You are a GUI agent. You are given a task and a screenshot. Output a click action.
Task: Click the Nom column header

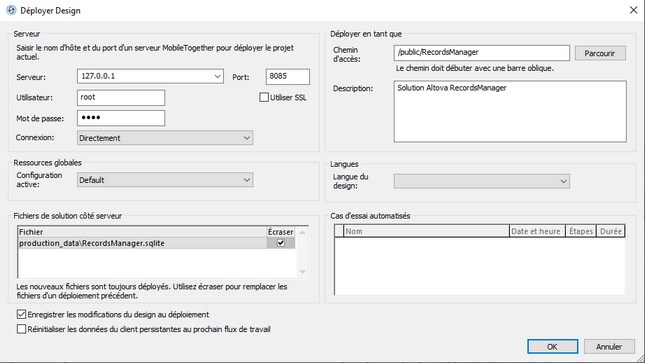coord(427,231)
